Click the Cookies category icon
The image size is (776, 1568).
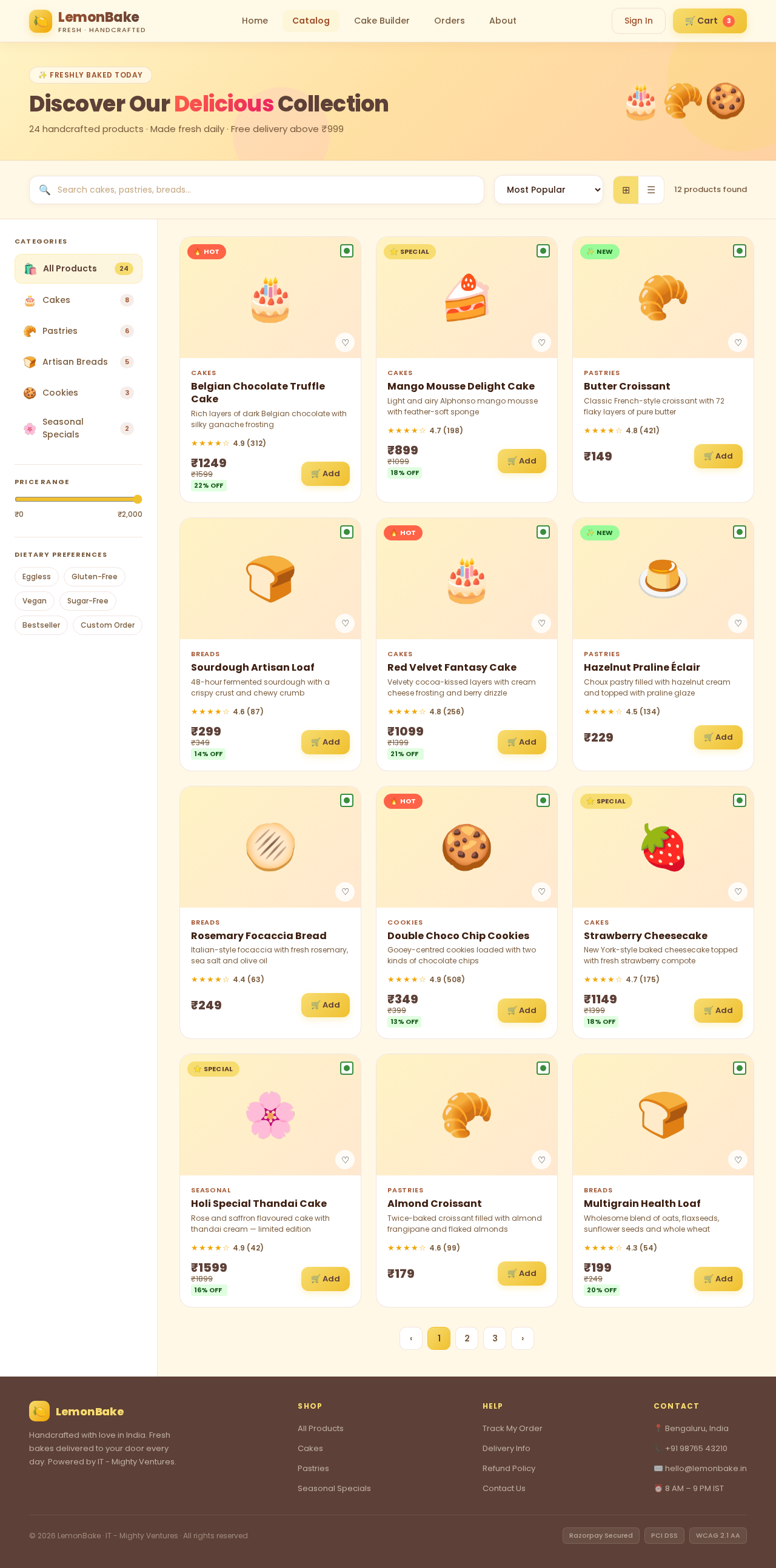pos(28,393)
